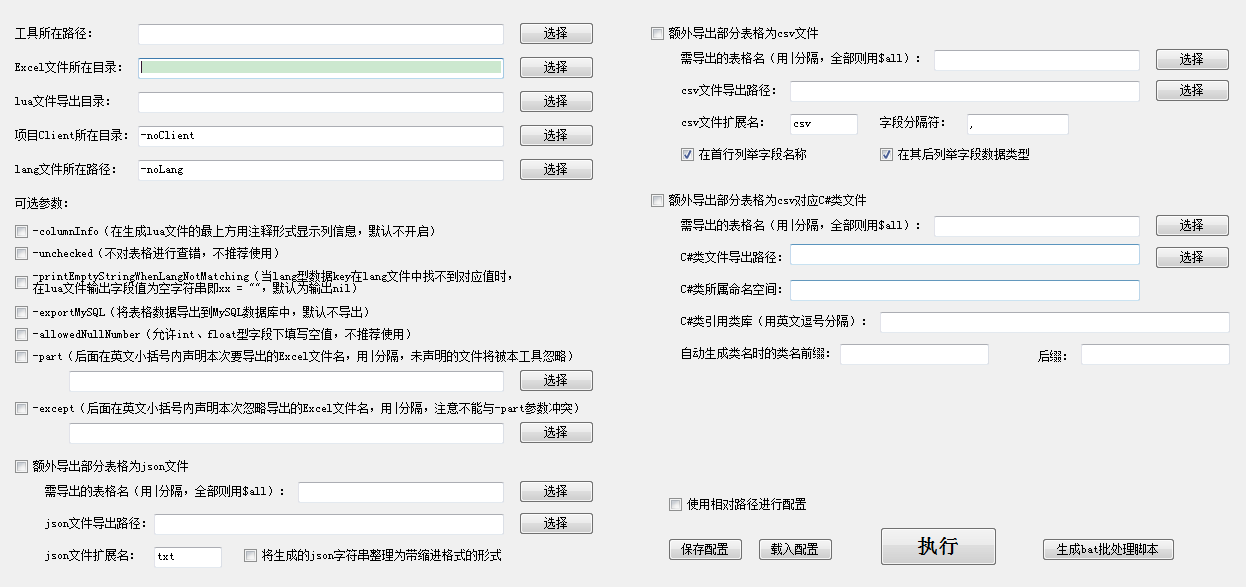
Task: Click the 项目Client所在目录 text field
Action: (x=321, y=136)
